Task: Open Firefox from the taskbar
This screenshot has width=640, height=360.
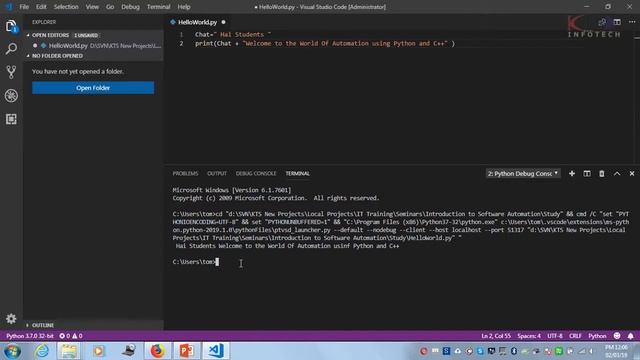Action: tap(158, 351)
